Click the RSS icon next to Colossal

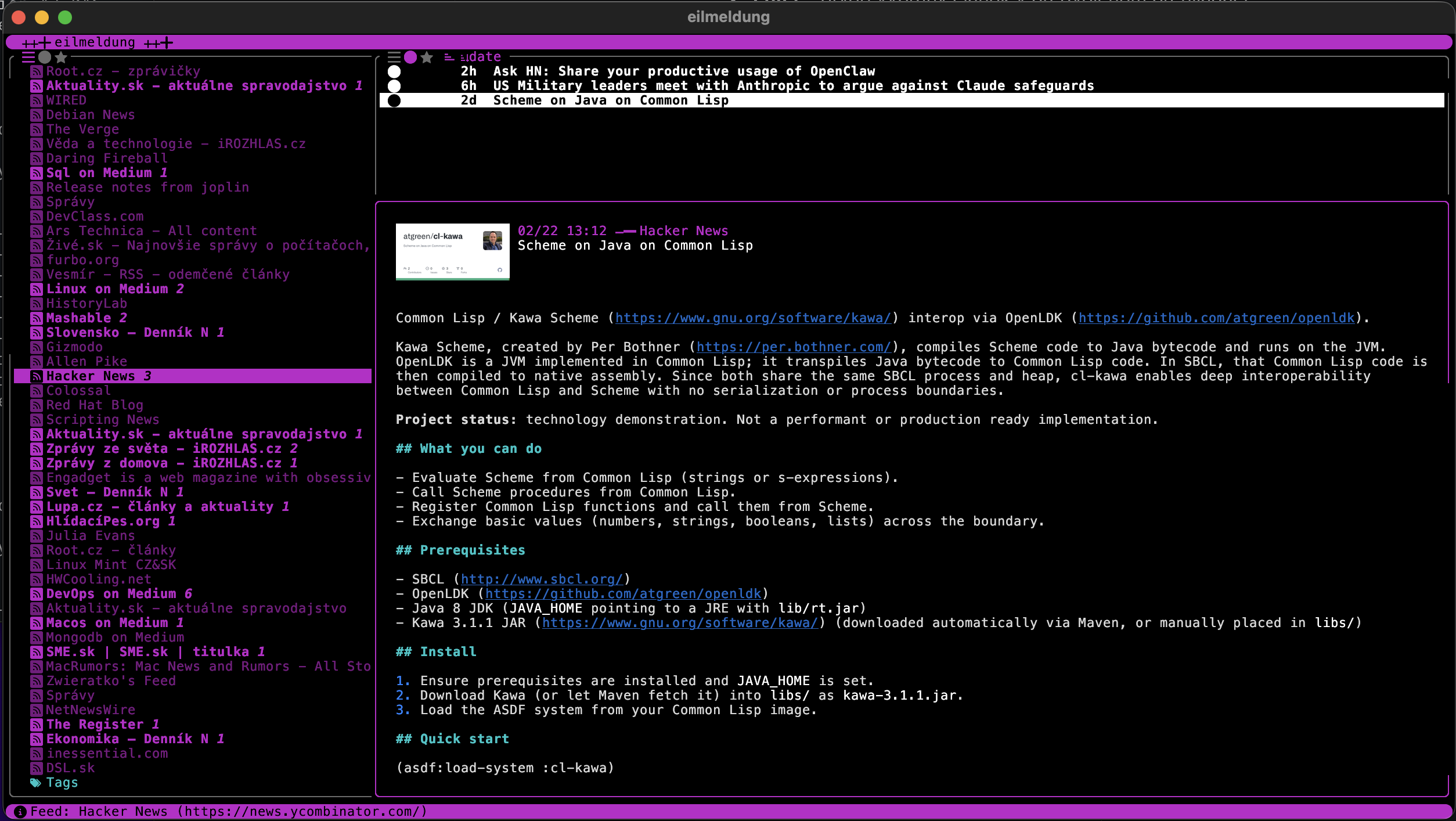tap(37, 391)
